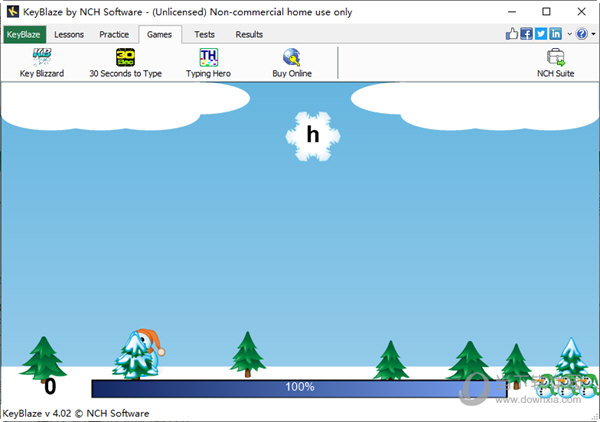Share on Facebook icon
The width and height of the screenshot is (600, 422).
coord(527,34)
